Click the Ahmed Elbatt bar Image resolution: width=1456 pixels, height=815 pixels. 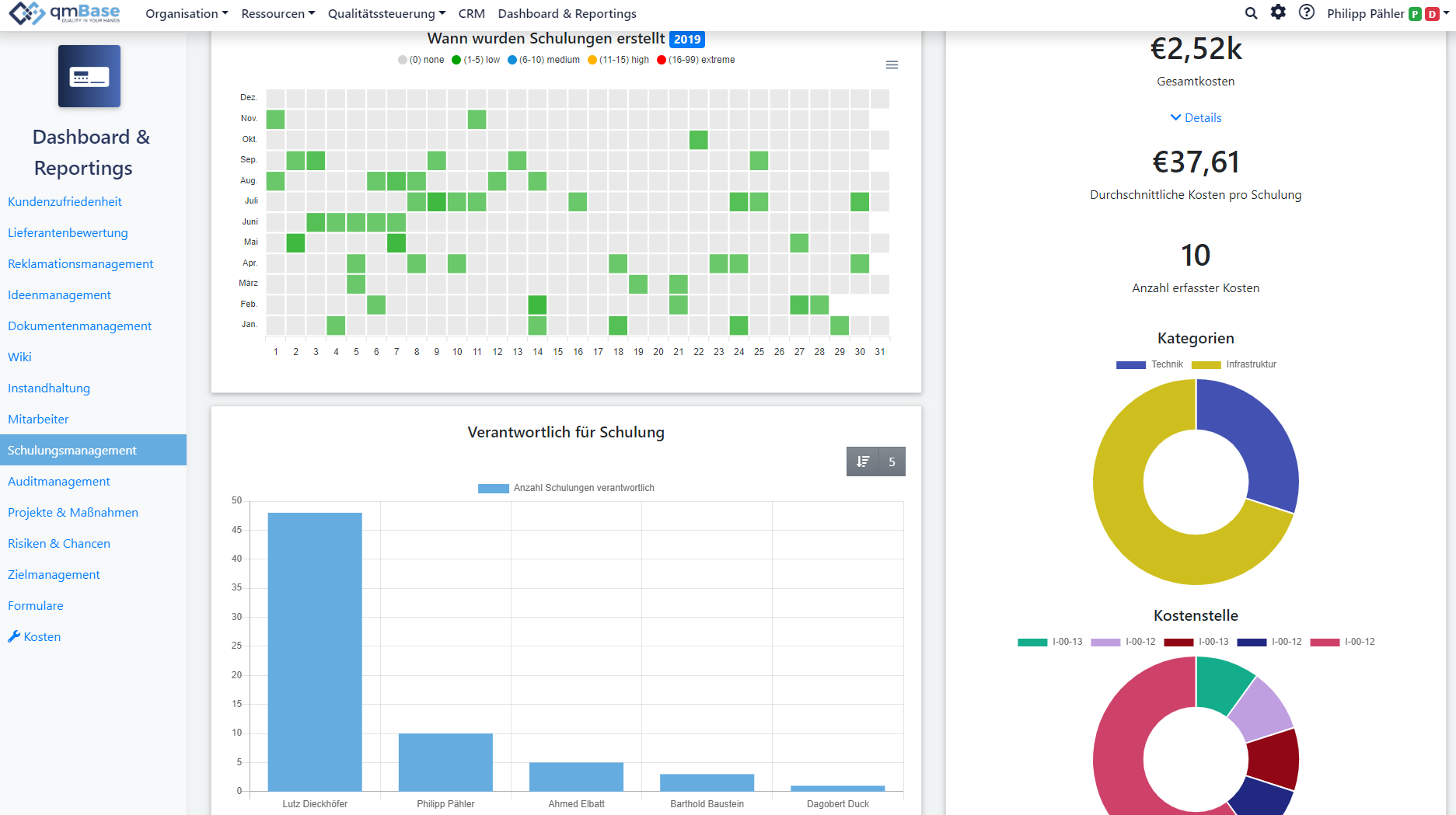point(576,777)
